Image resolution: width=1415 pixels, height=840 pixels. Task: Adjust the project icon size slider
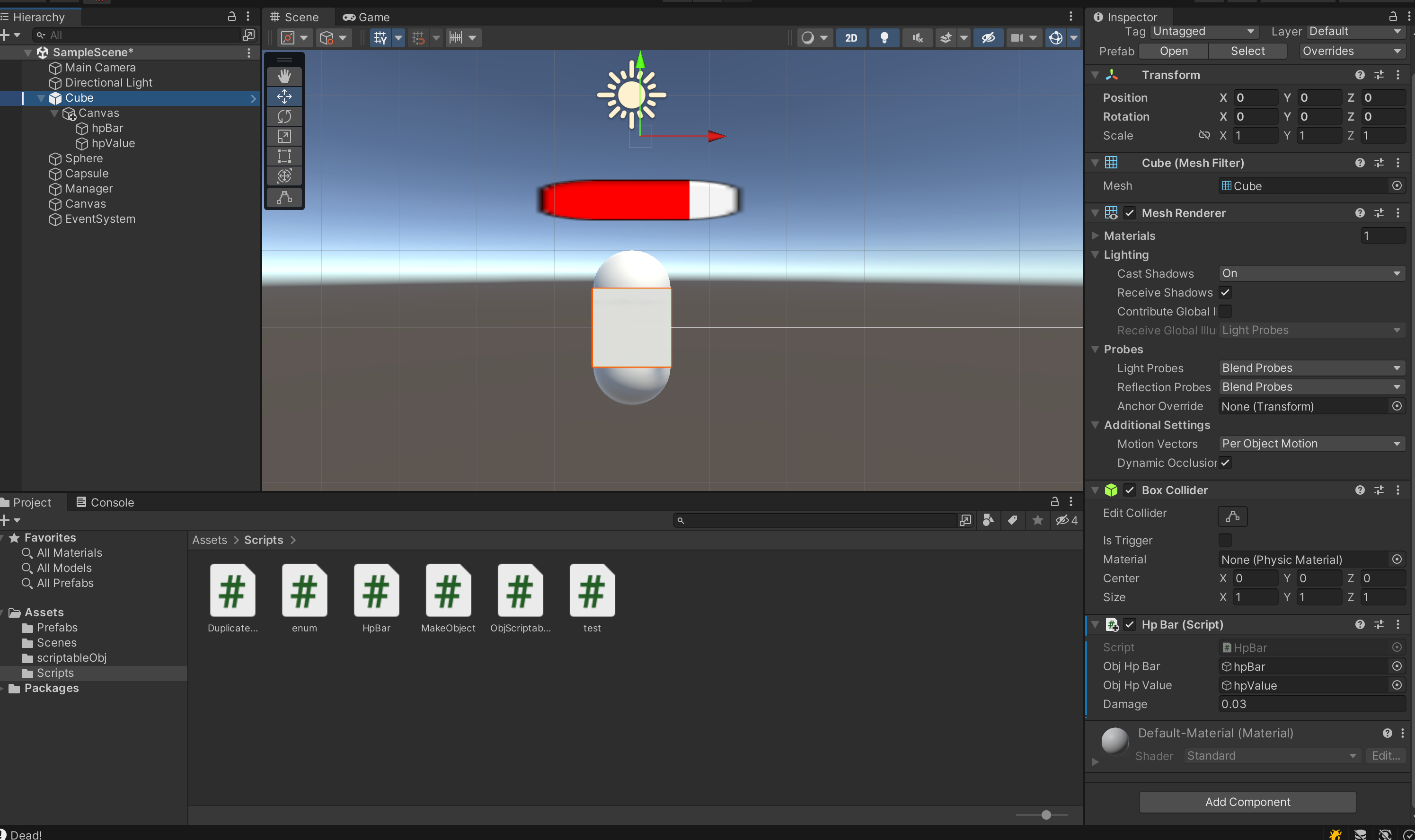pos(1046,814)
